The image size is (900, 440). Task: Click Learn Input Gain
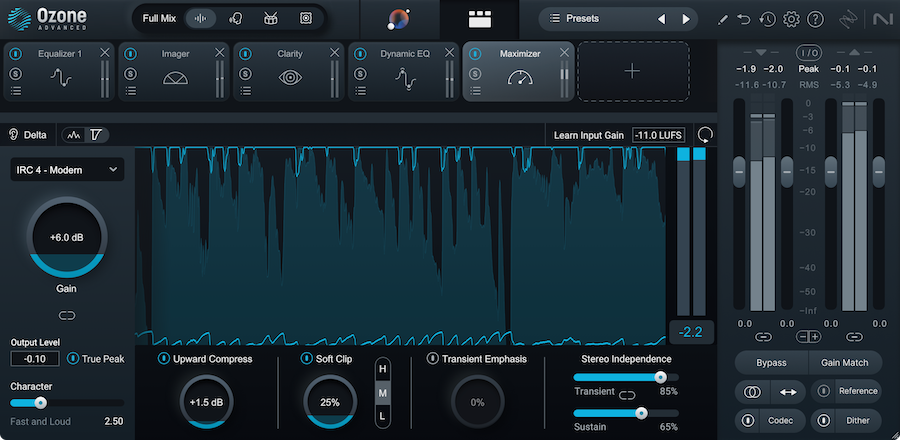point(588,135)
